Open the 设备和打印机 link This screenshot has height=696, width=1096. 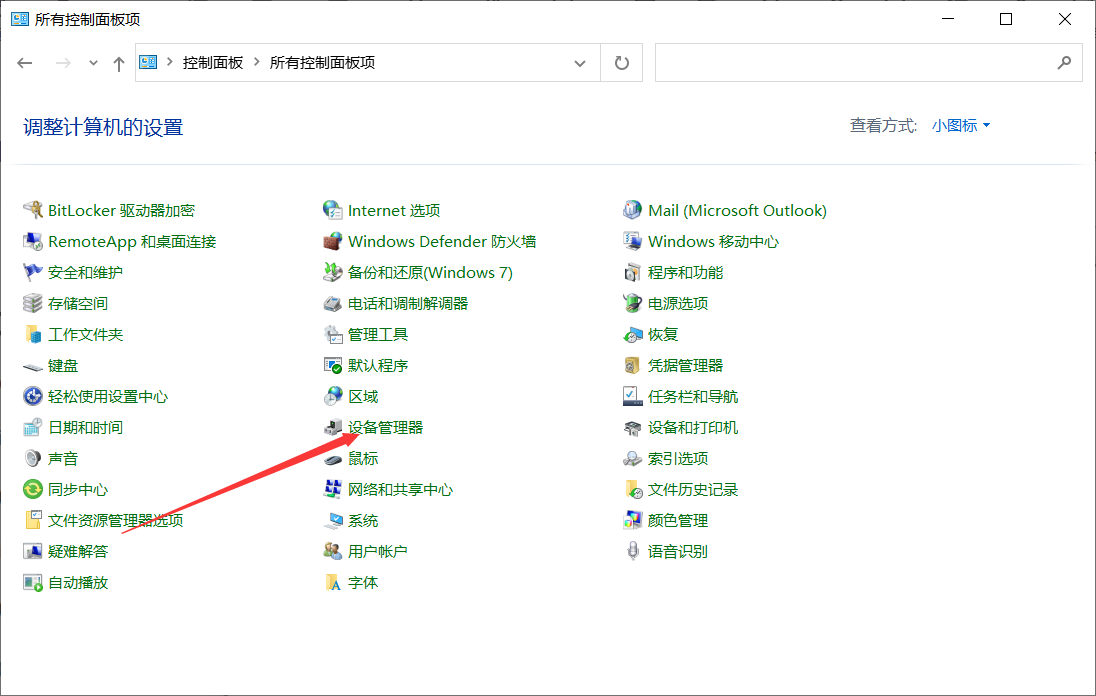[x=693, y=428]
